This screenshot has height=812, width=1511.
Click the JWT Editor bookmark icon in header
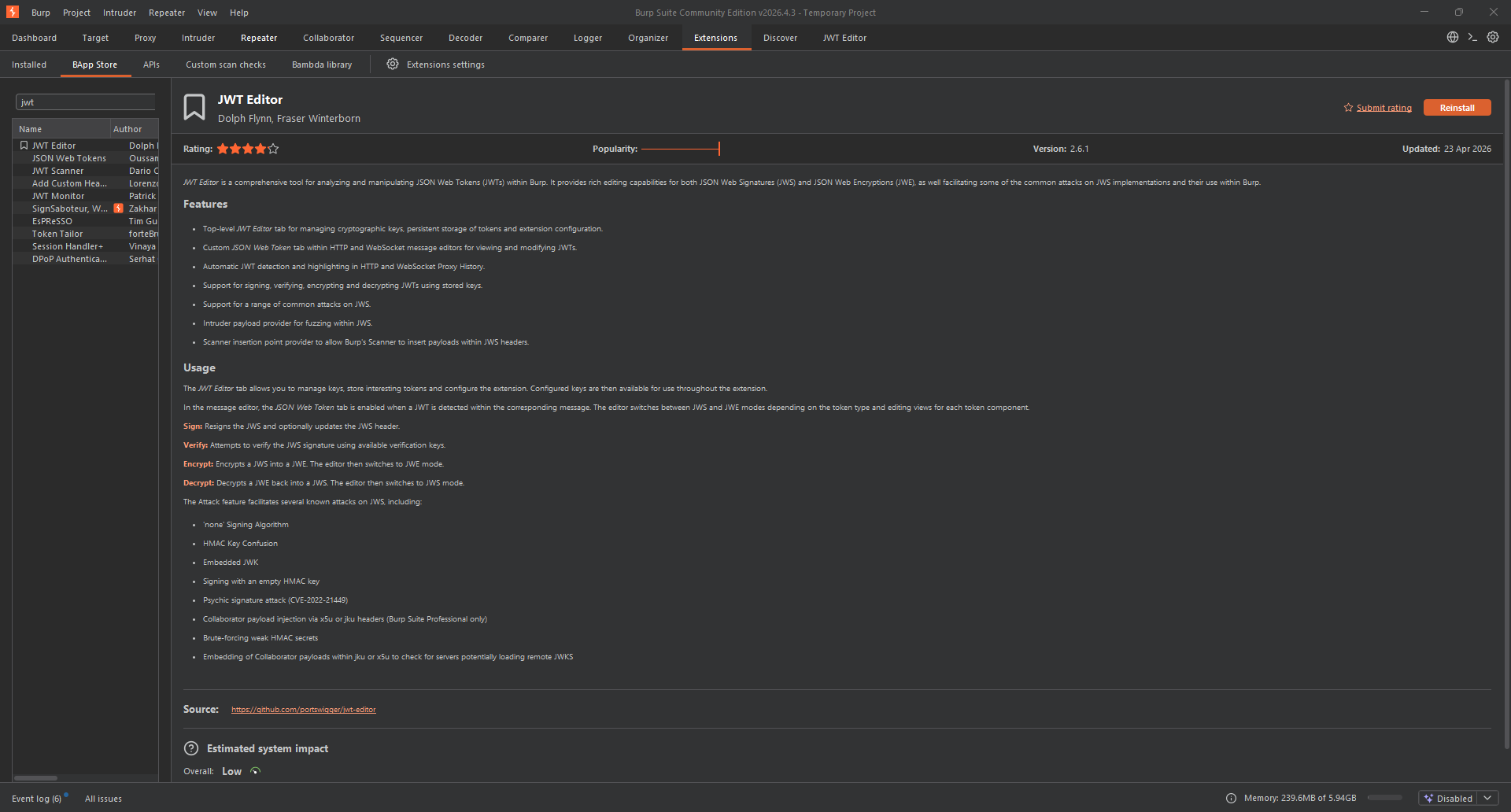194,107
